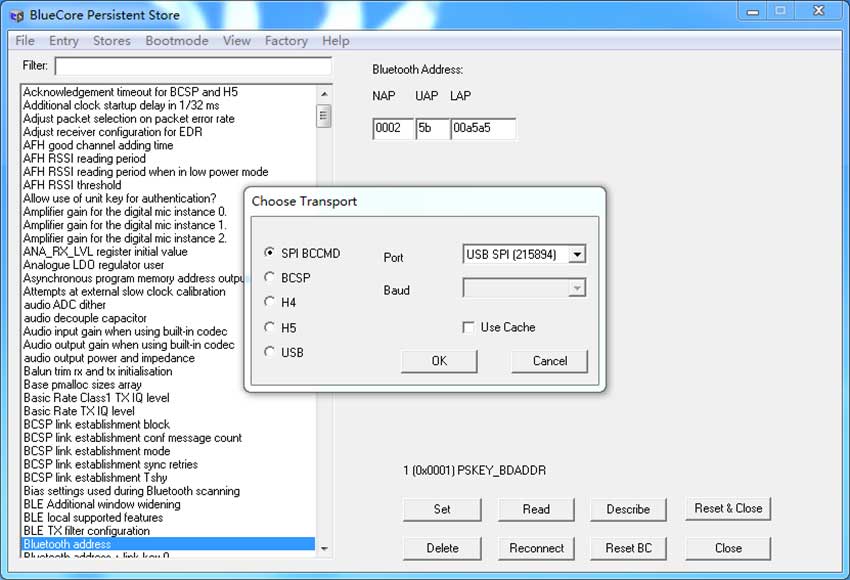Click the LAP address field containing 00a5a5
This screenshot has width=850, height=580.
483,128
